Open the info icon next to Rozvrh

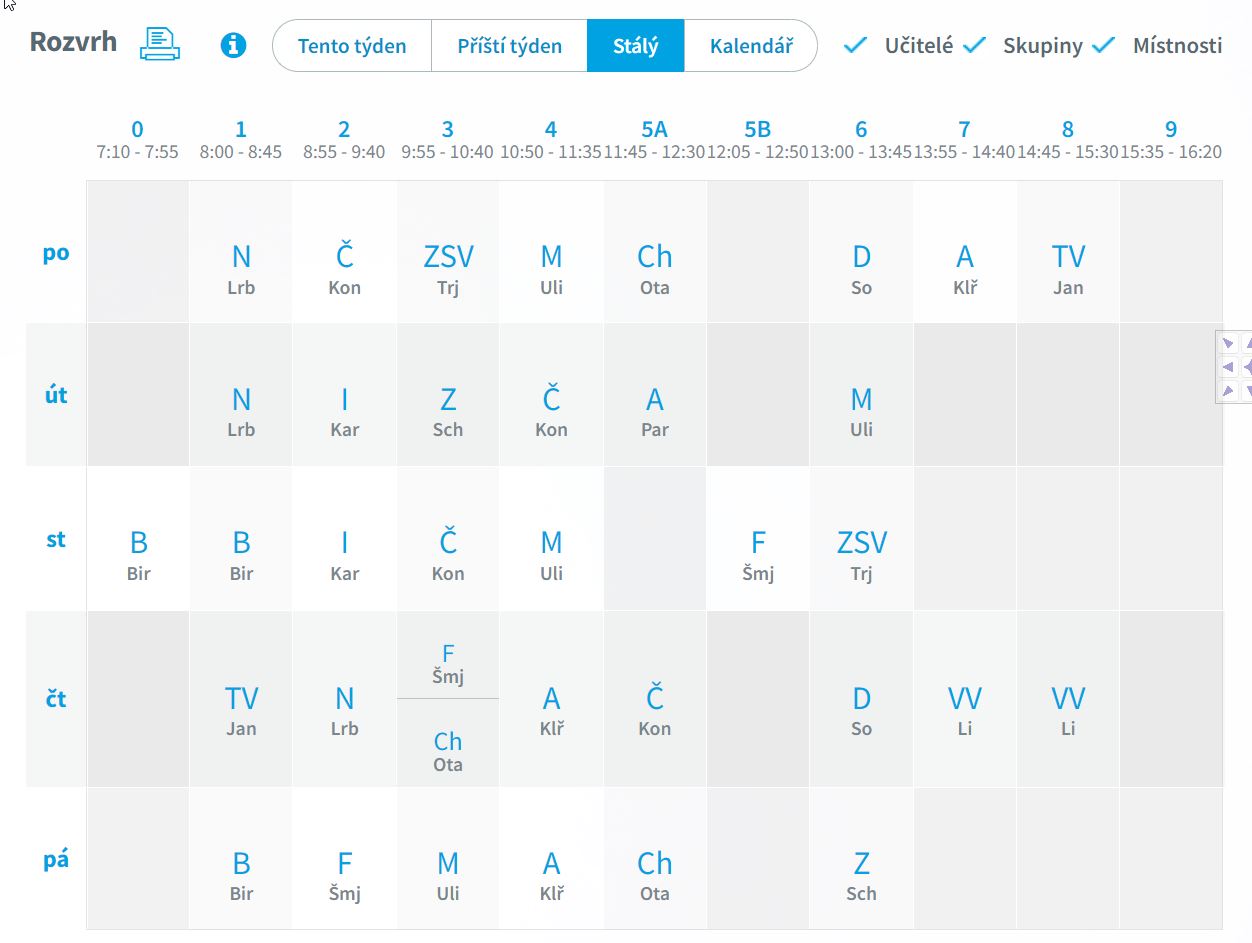[233, 45]
